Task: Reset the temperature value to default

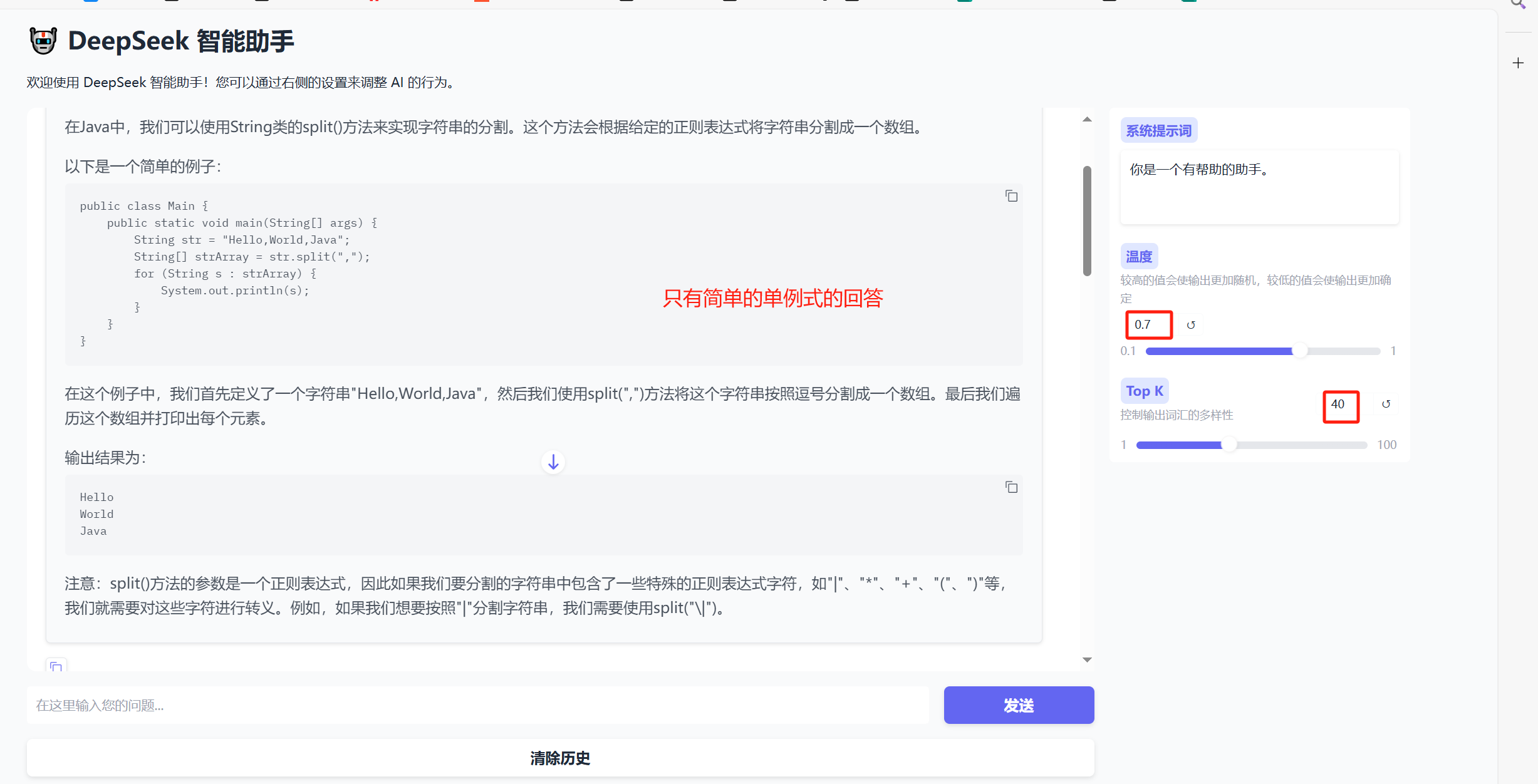Action: click(x=1191, y=325)
